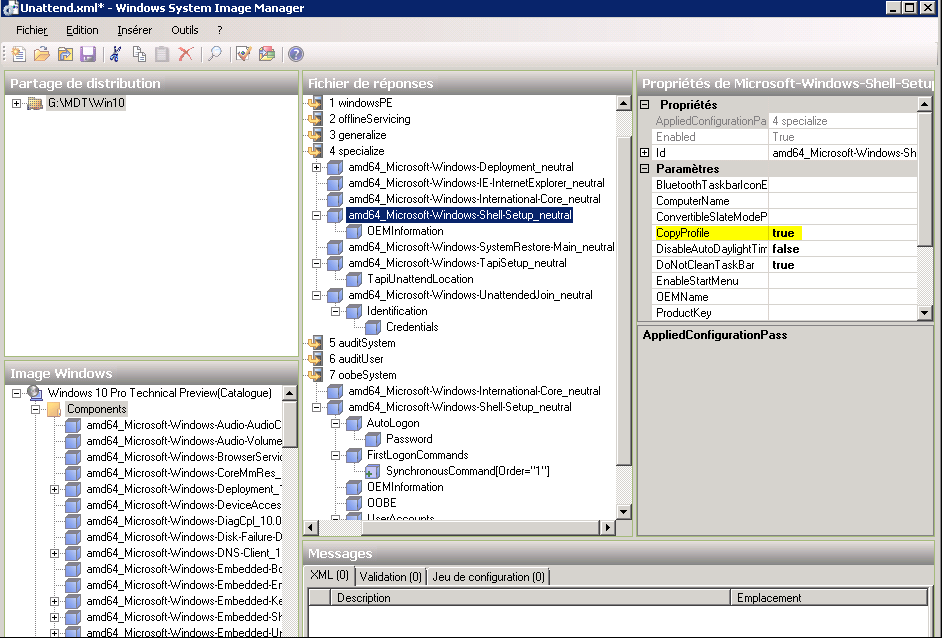The height and width of the screenshot is (638, 942).
Task: Select the 7 oobeSystem pass
Action: point(362,375)
